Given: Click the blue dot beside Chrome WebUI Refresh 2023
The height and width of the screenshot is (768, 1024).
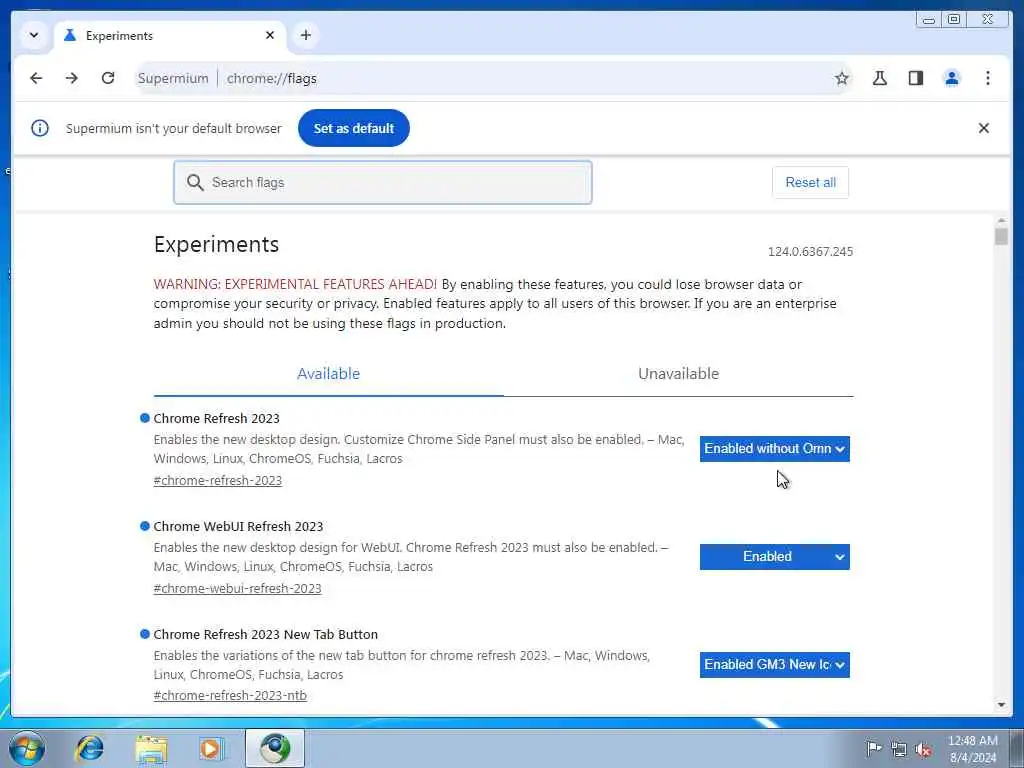Looking at the screenshot, I should pyautogui.click(x=145, y=526).
